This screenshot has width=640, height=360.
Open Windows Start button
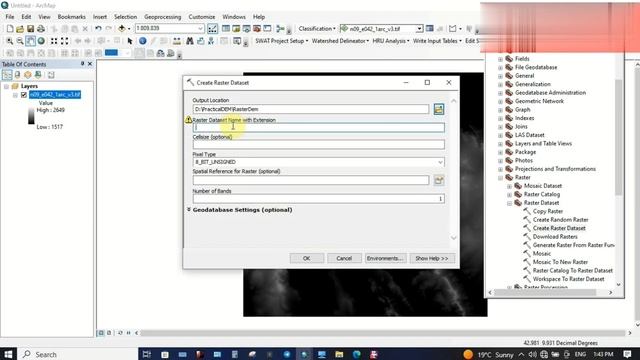(8, 354)
